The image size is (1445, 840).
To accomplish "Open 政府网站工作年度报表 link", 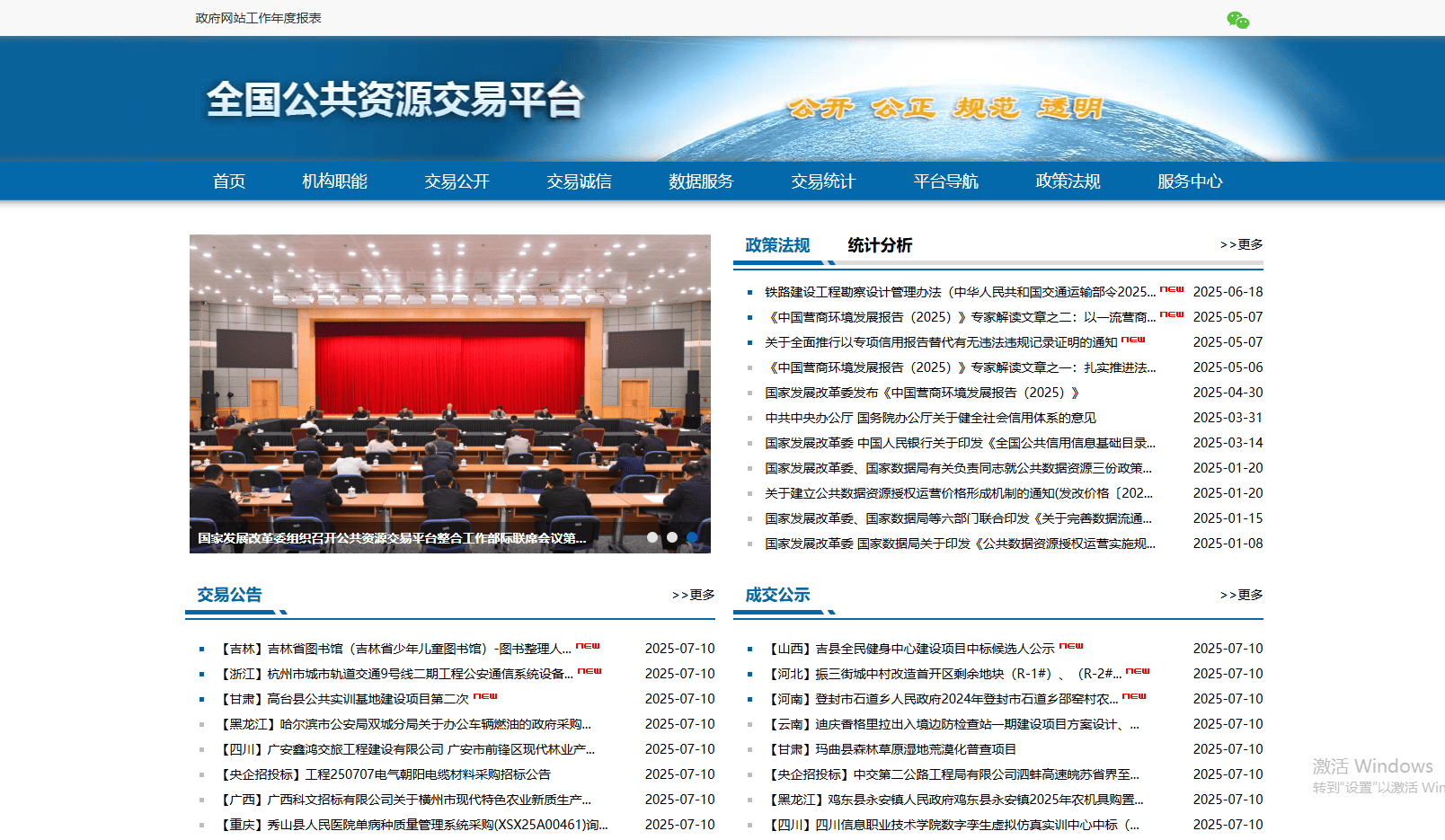I will (x=258, y=18).
